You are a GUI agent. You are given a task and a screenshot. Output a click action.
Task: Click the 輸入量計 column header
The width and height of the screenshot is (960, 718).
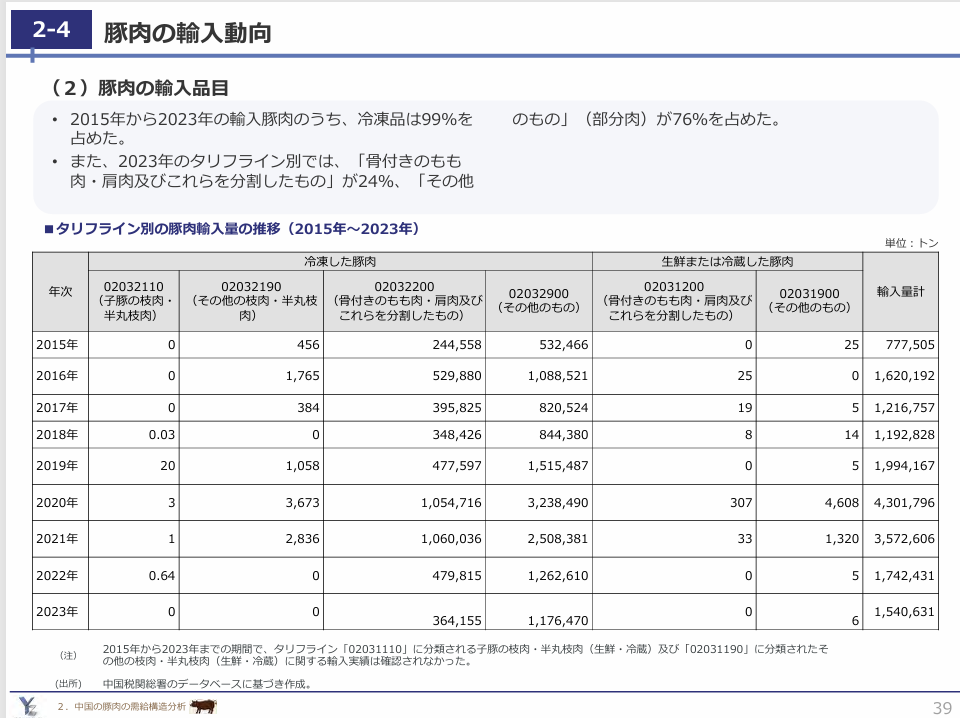pos(900,292)
